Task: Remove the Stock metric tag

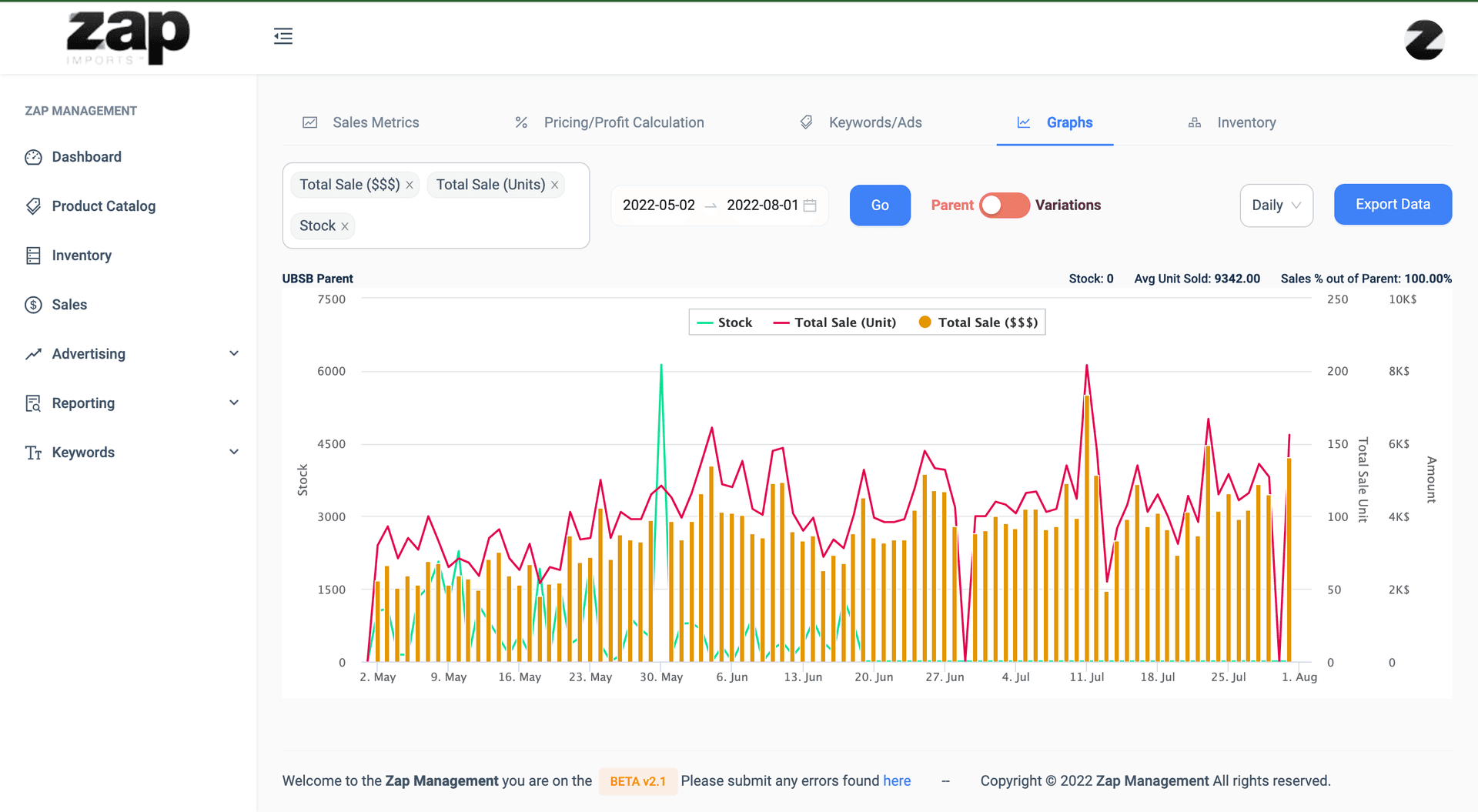Action: 345,226
